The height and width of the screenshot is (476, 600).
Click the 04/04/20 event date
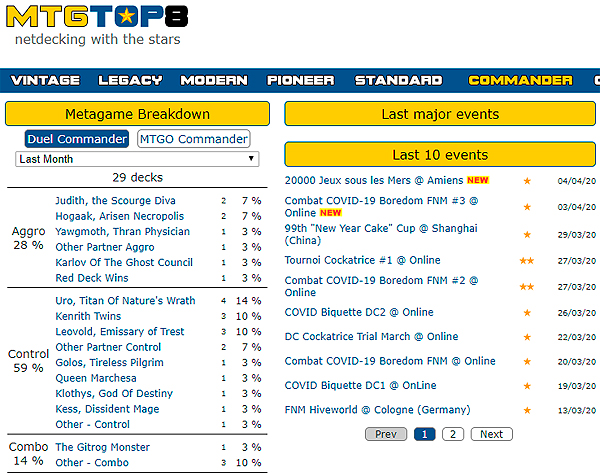[577, 181]
